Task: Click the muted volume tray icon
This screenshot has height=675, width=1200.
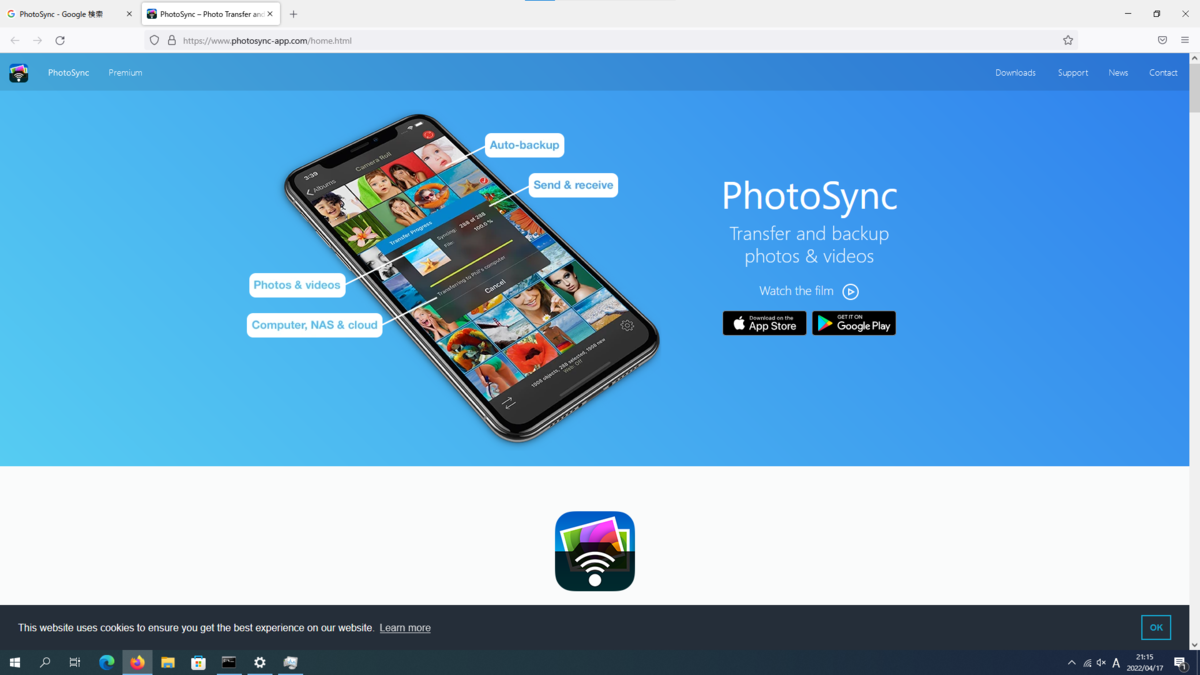Action: click(x=1101, y=663)
